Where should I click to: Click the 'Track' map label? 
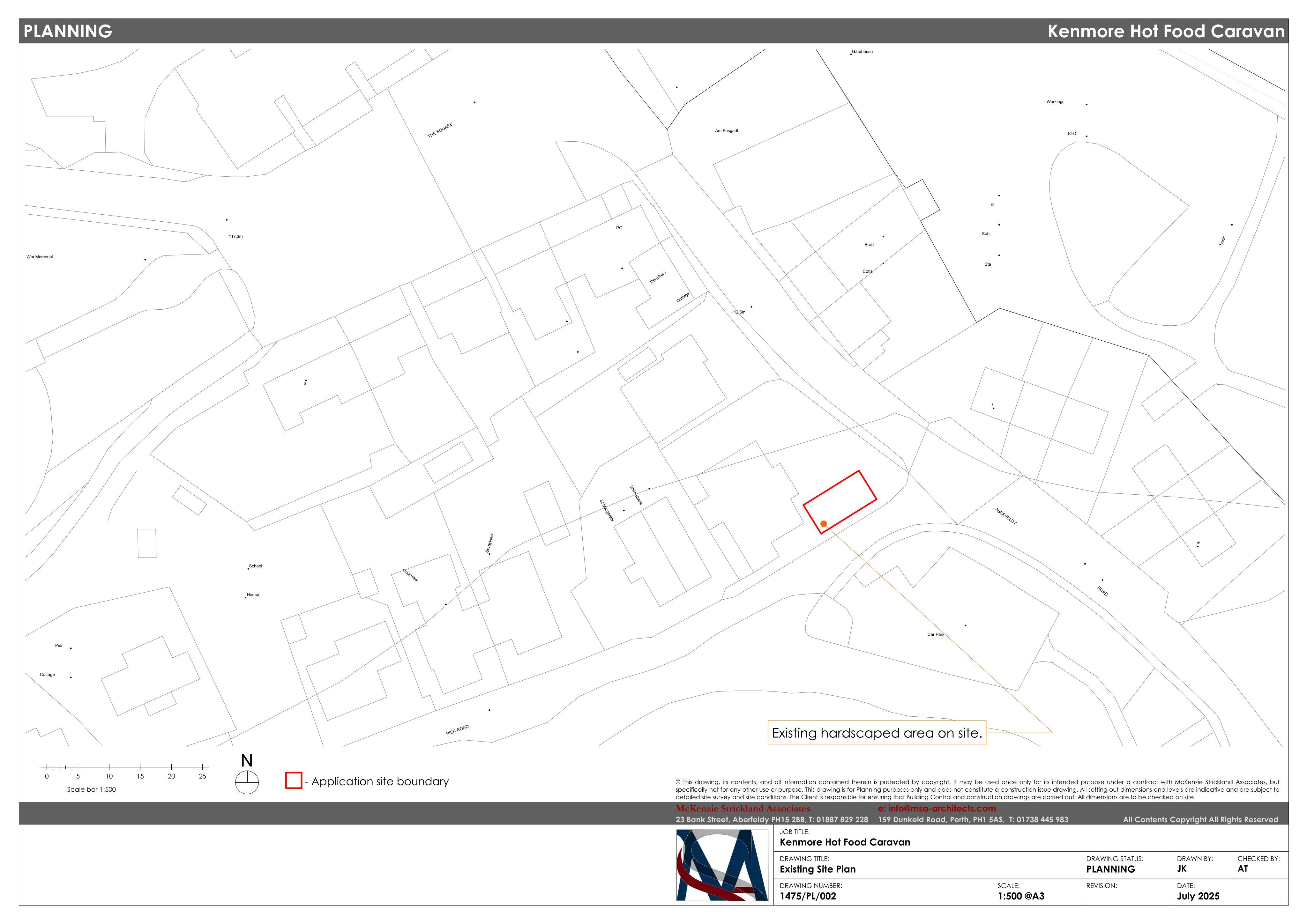[1222, 241]
